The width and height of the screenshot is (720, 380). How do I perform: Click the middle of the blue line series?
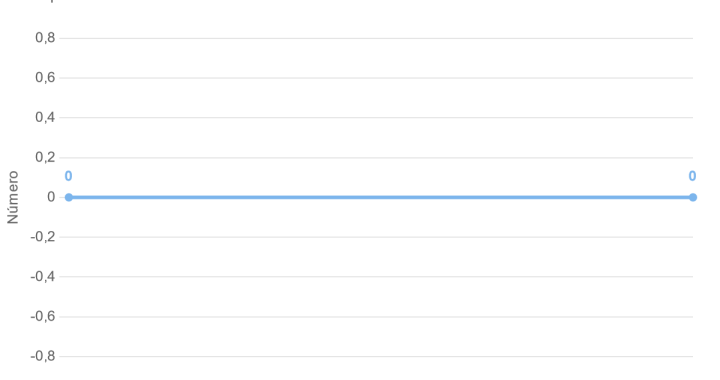pos(381,197)
